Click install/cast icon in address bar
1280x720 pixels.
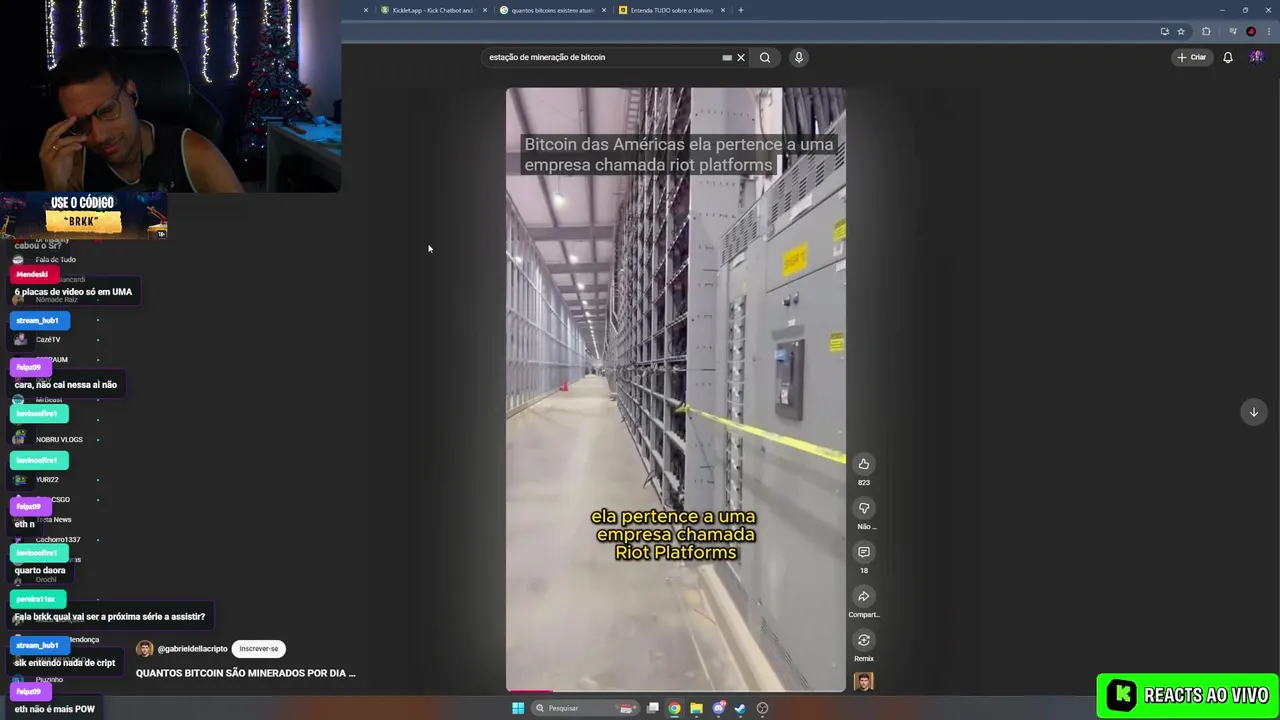(x=1164, y=31)
